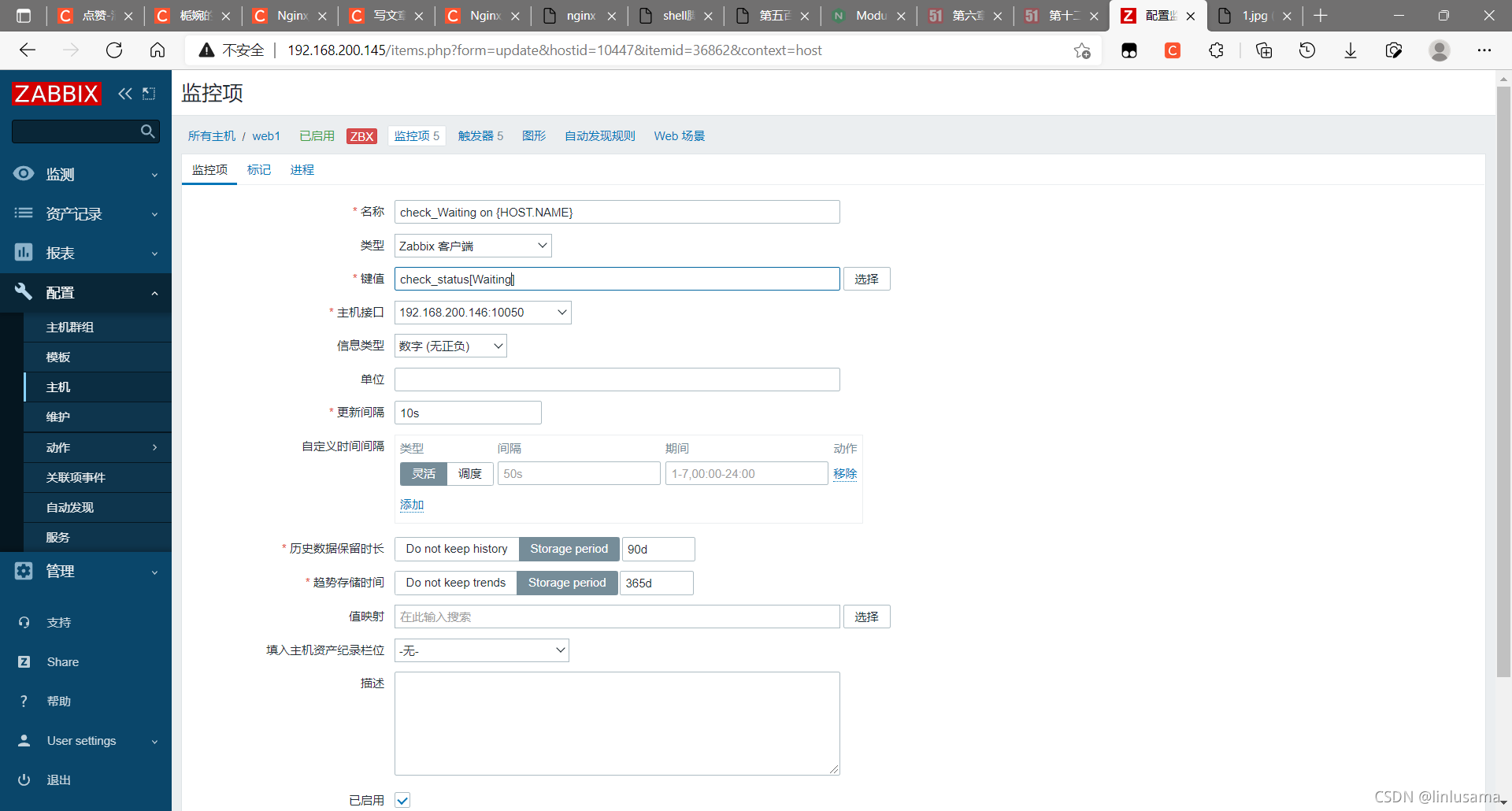Open the 模板 sidebar menu item
This screenshot has height=811, width=1512.
pos(58,357)
